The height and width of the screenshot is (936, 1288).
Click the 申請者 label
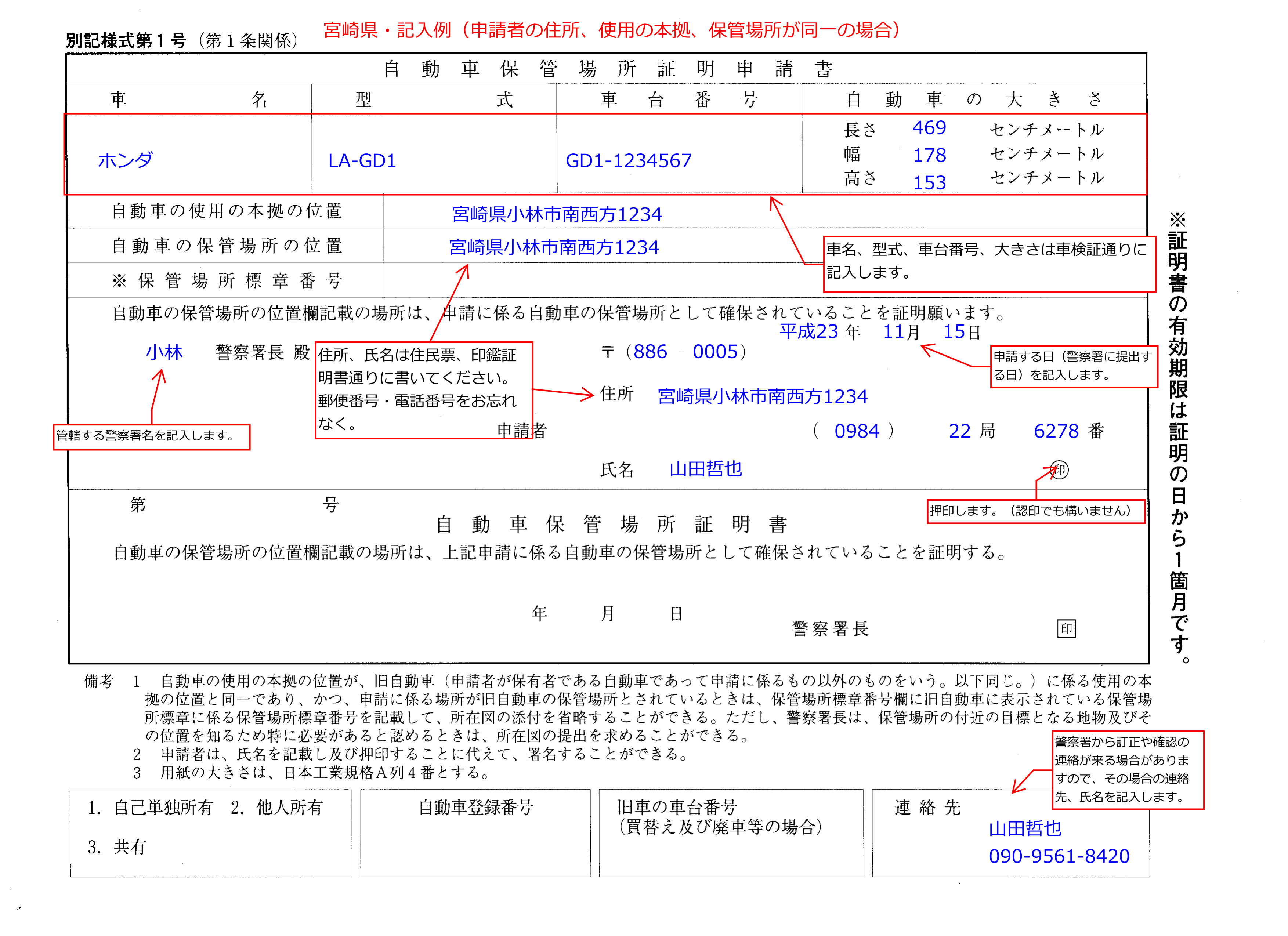click(x=521, y=431)
